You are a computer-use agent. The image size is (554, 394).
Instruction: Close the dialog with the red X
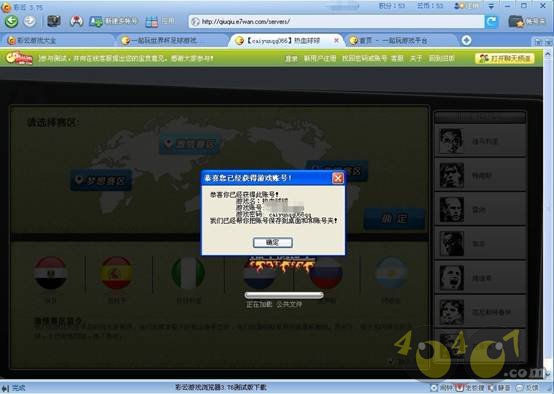coord(338,178)
